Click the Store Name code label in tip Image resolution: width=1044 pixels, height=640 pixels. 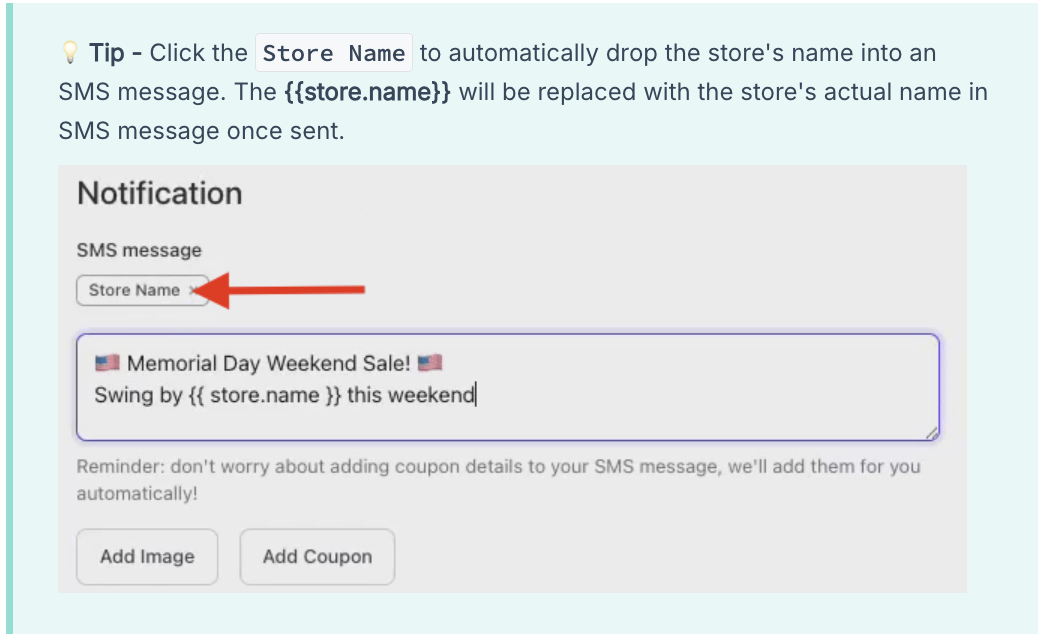pyautogui.click(x=334, y=53)
